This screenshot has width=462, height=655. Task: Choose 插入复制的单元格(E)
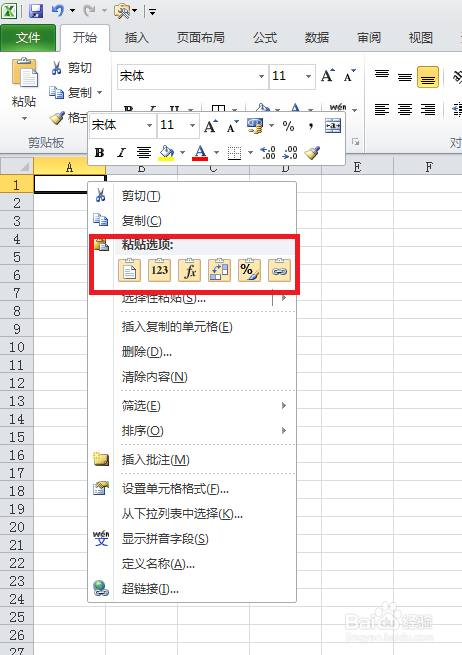coord(192,327)
